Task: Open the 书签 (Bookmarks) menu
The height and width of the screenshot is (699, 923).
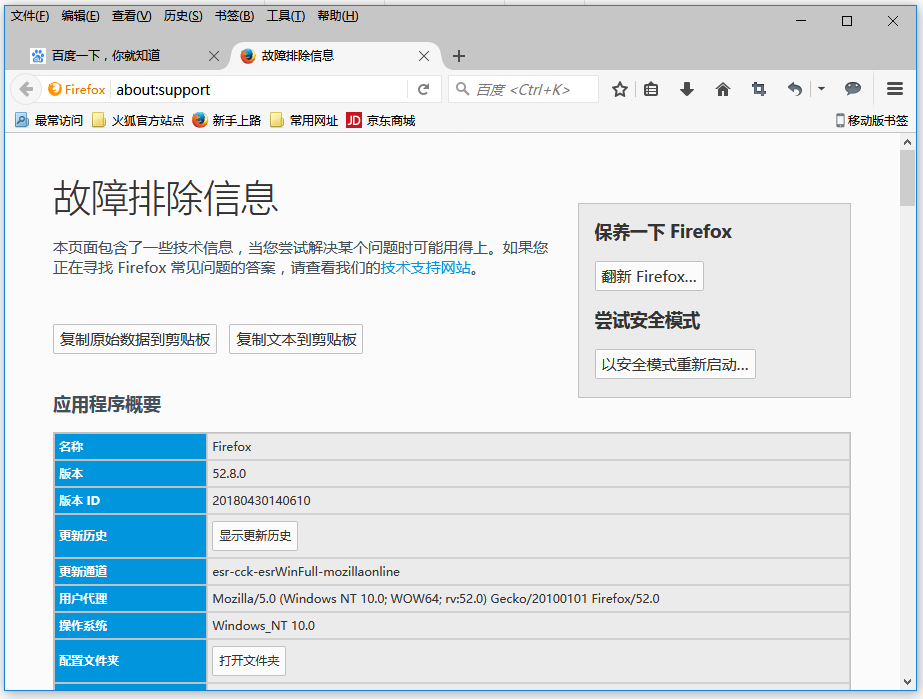Action: pos(234,16)
